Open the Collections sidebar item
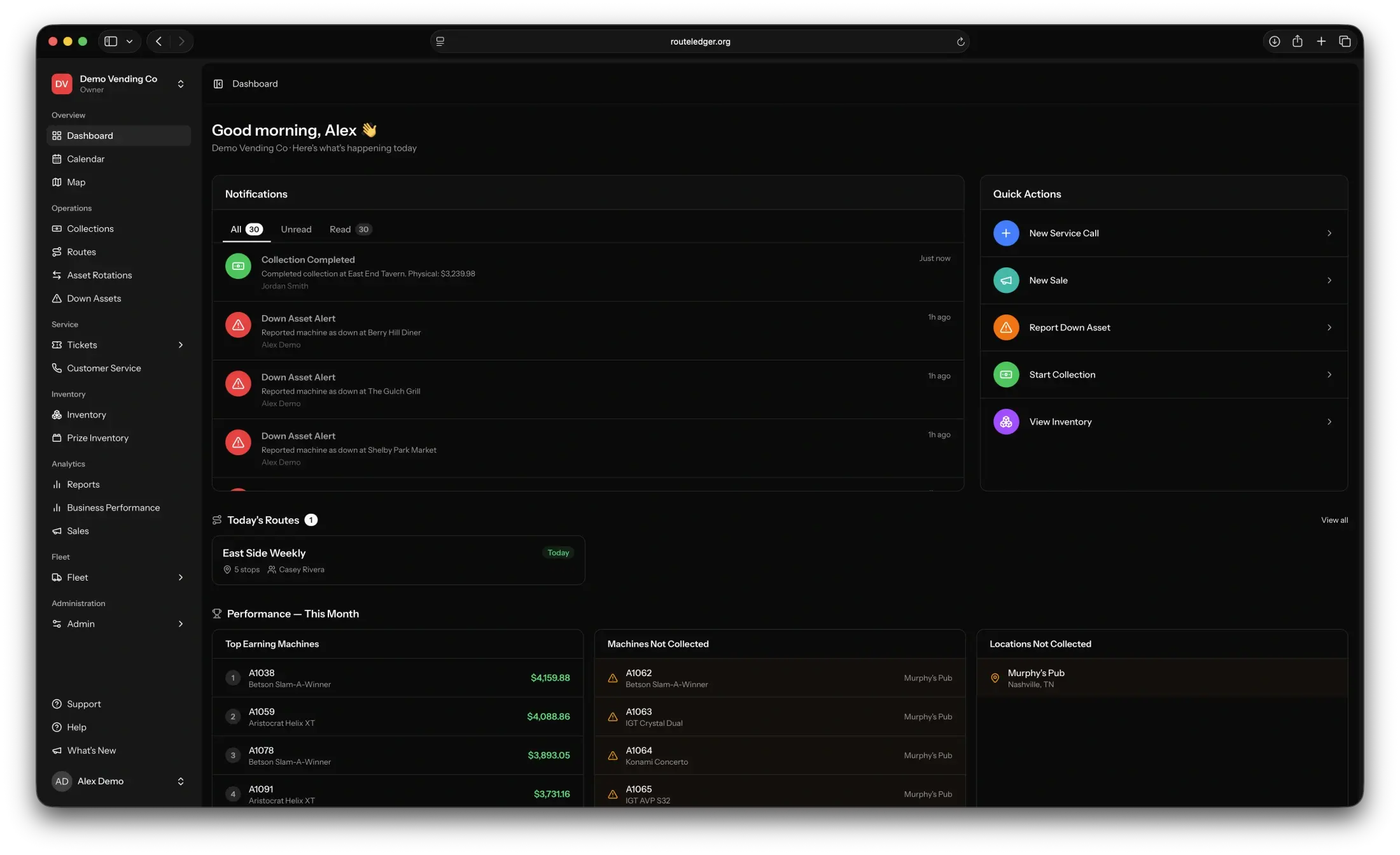The width and height of the screenshot is (1400, 855). [118, 229]
